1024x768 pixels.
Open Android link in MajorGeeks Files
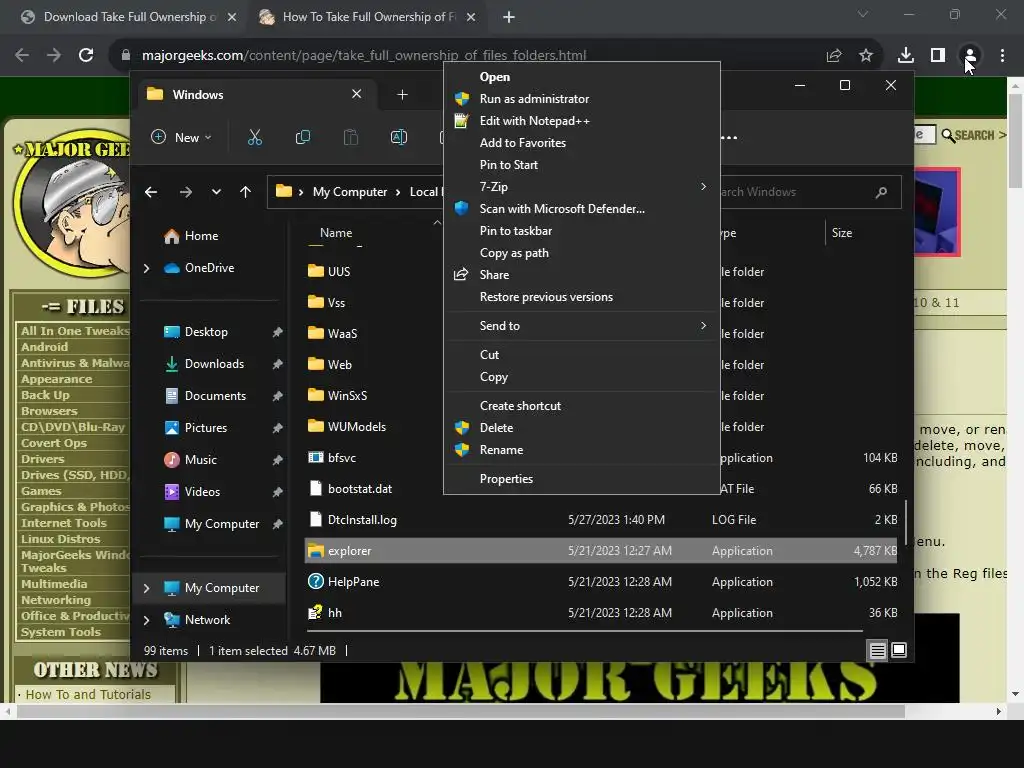point(44,347)
